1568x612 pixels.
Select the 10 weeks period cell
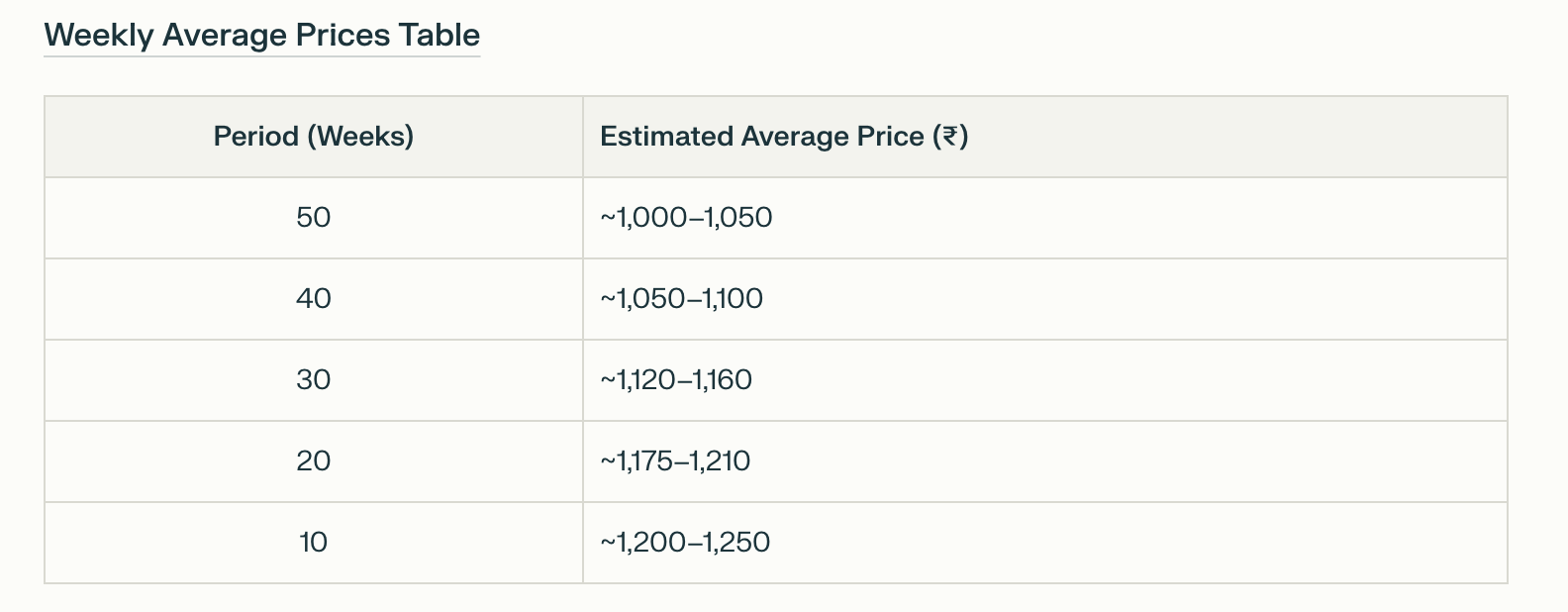[x=313, y=543]
